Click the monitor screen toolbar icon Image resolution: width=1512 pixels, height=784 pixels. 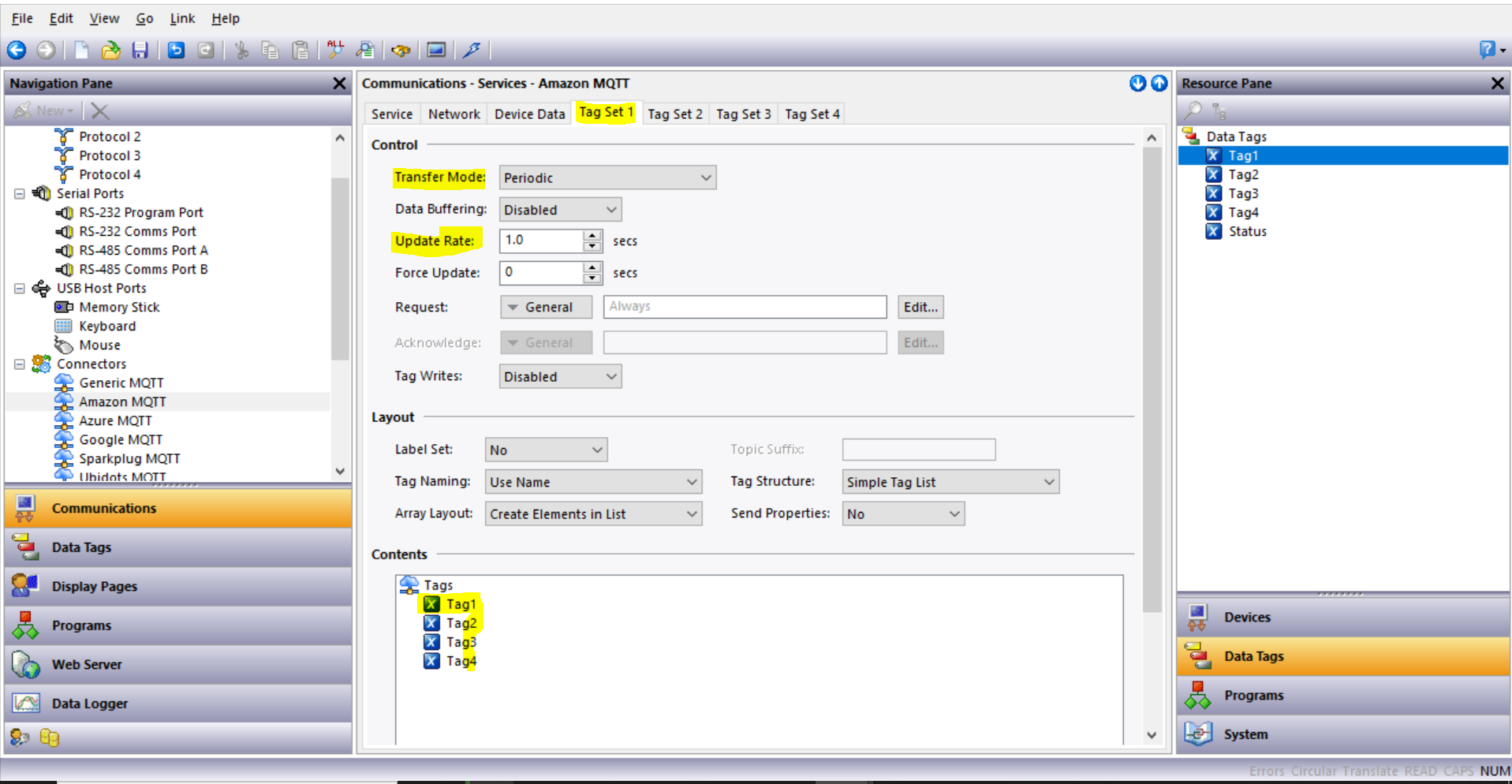[x=436, y=50]
